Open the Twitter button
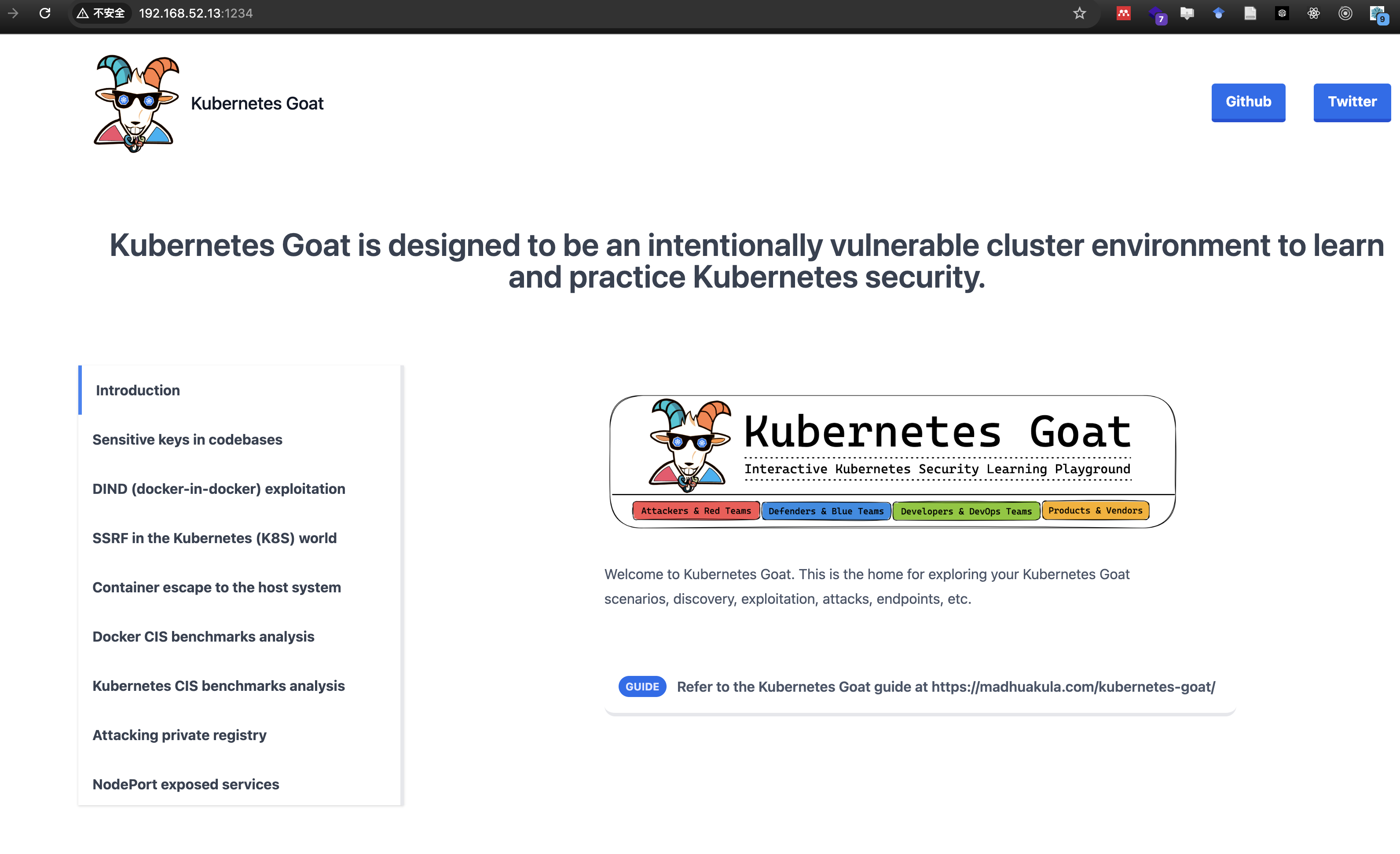 1351,102
